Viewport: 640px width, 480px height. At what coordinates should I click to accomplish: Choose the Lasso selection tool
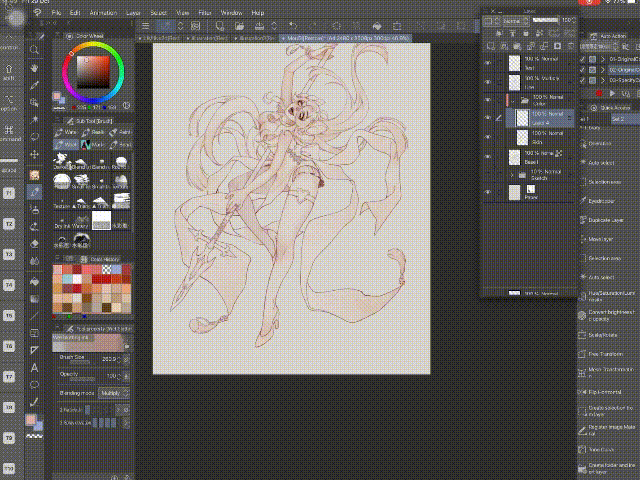tap(35, 137)
